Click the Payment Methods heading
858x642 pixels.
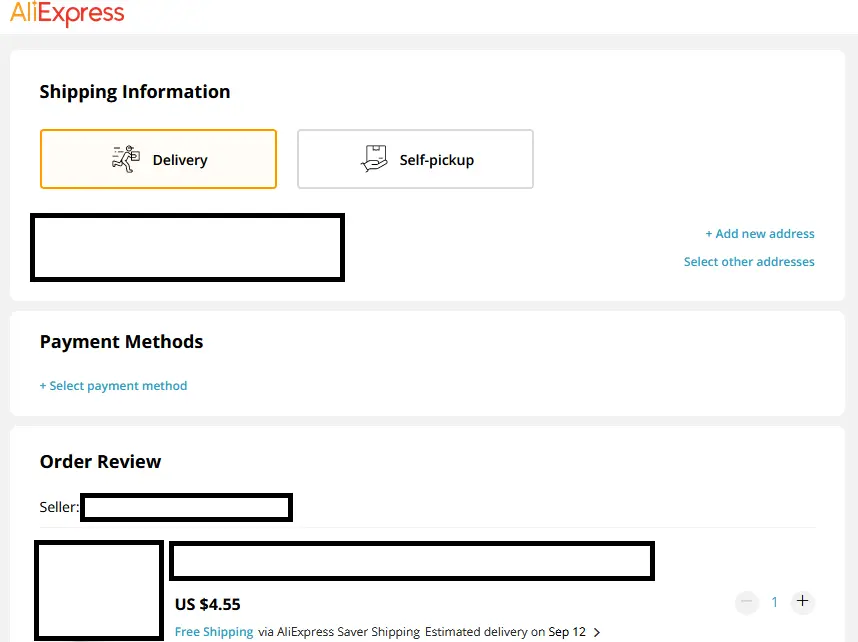click(x=121, y=342)
